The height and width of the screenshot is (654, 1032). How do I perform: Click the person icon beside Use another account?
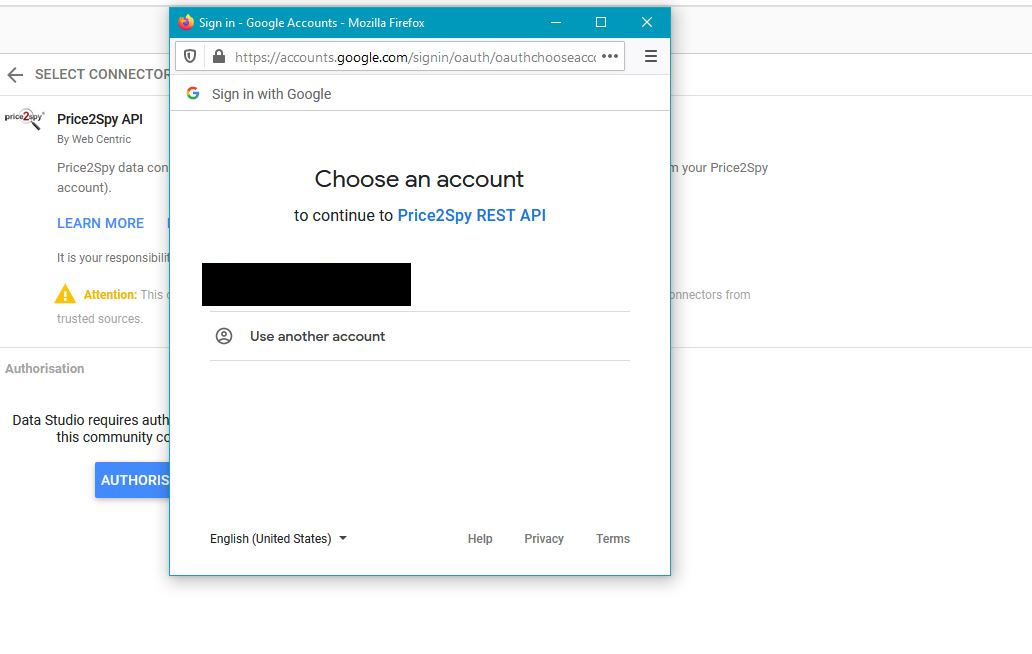[224, 336]
